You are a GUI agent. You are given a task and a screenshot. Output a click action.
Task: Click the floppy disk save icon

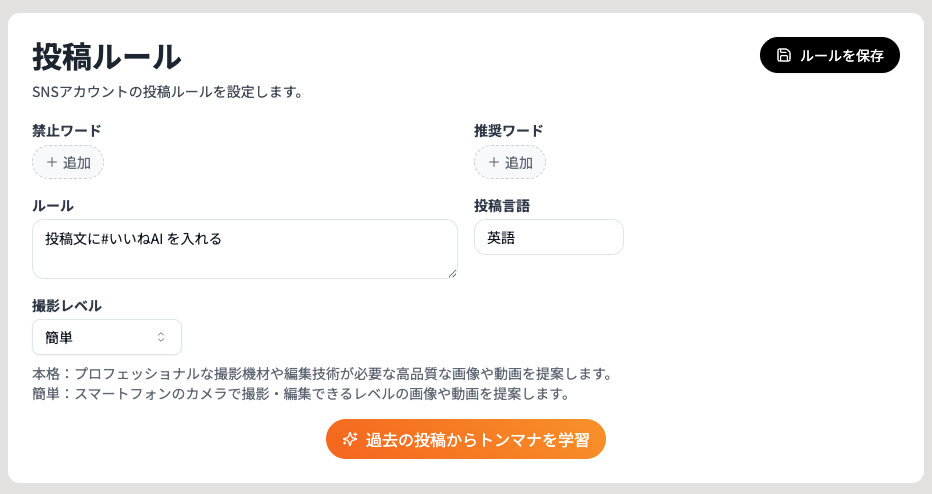coord(784,55)
